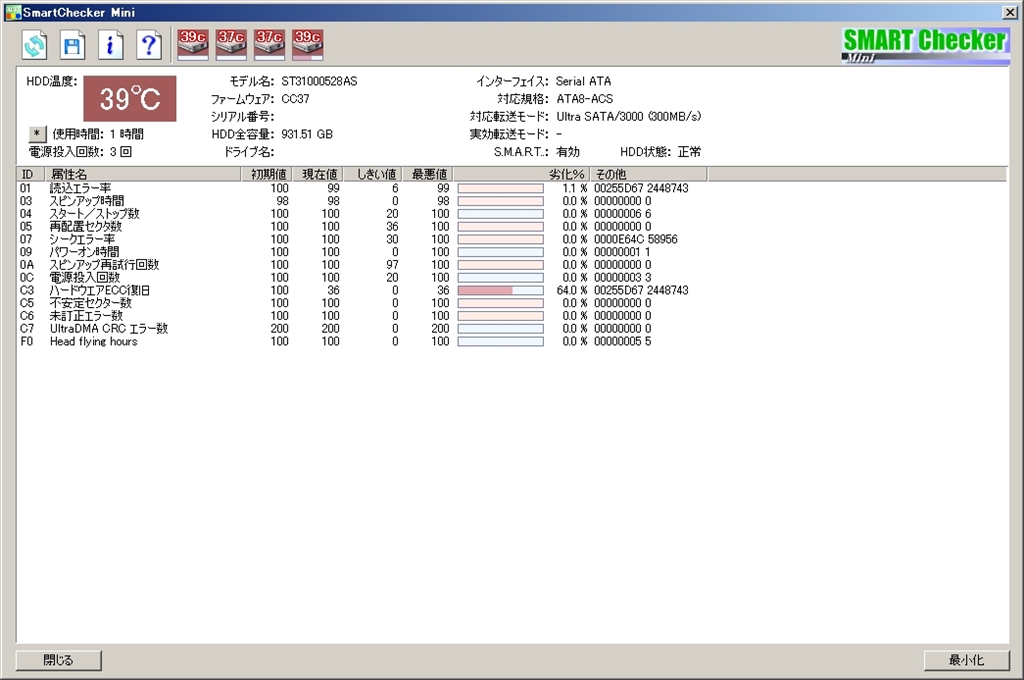Open help with the question mark icon

pyautogui.click(x=149, y=45)
